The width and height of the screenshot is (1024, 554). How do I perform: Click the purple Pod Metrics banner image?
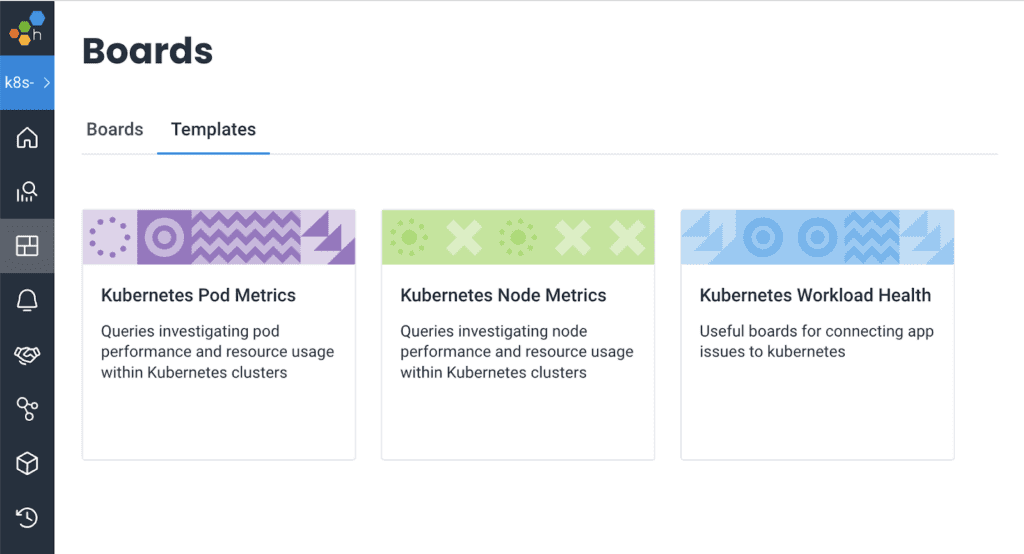(219, 237)
